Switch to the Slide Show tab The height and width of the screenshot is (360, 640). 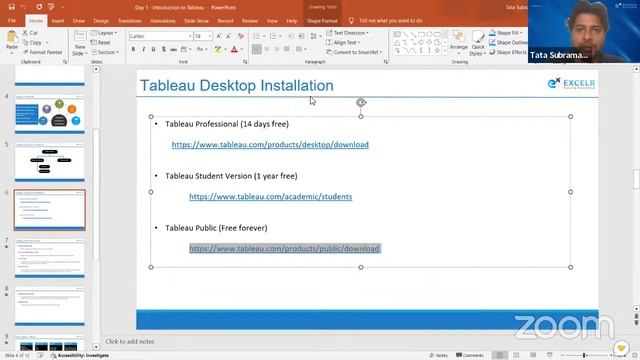pyautogui.click(x=196, y=21)
